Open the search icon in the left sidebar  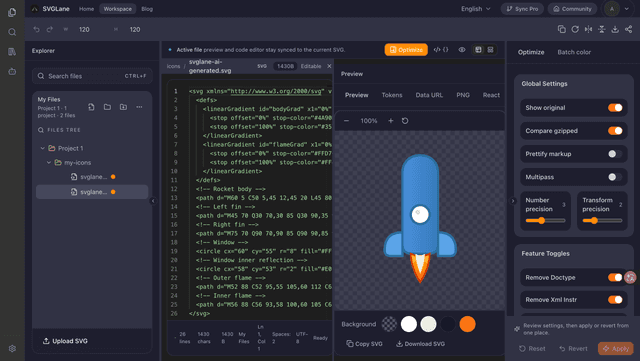click(x=12, y=32)
